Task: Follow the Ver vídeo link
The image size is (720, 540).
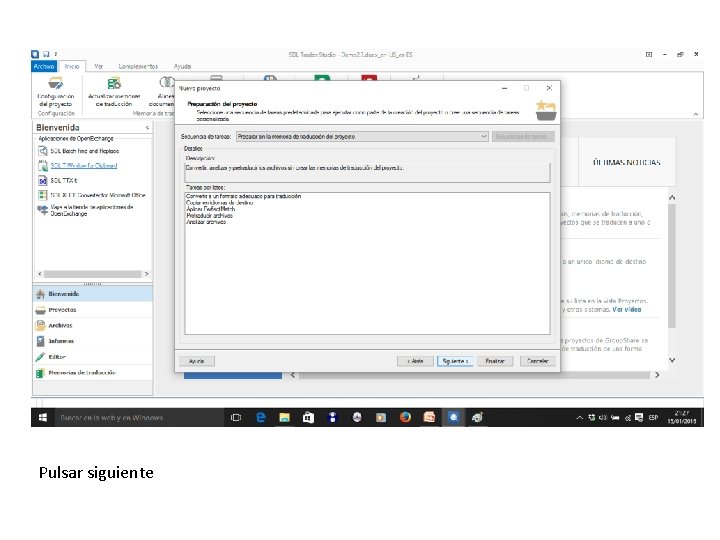Action: click(627, 309)
